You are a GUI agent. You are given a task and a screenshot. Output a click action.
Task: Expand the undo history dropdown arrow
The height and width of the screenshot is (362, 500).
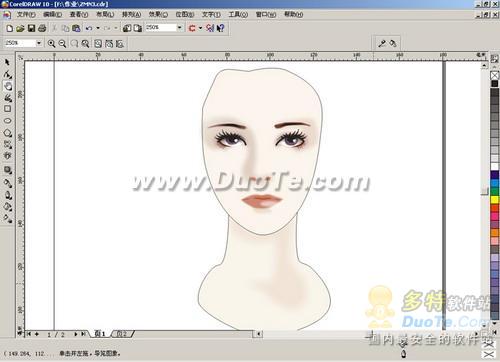click(98, 28)
